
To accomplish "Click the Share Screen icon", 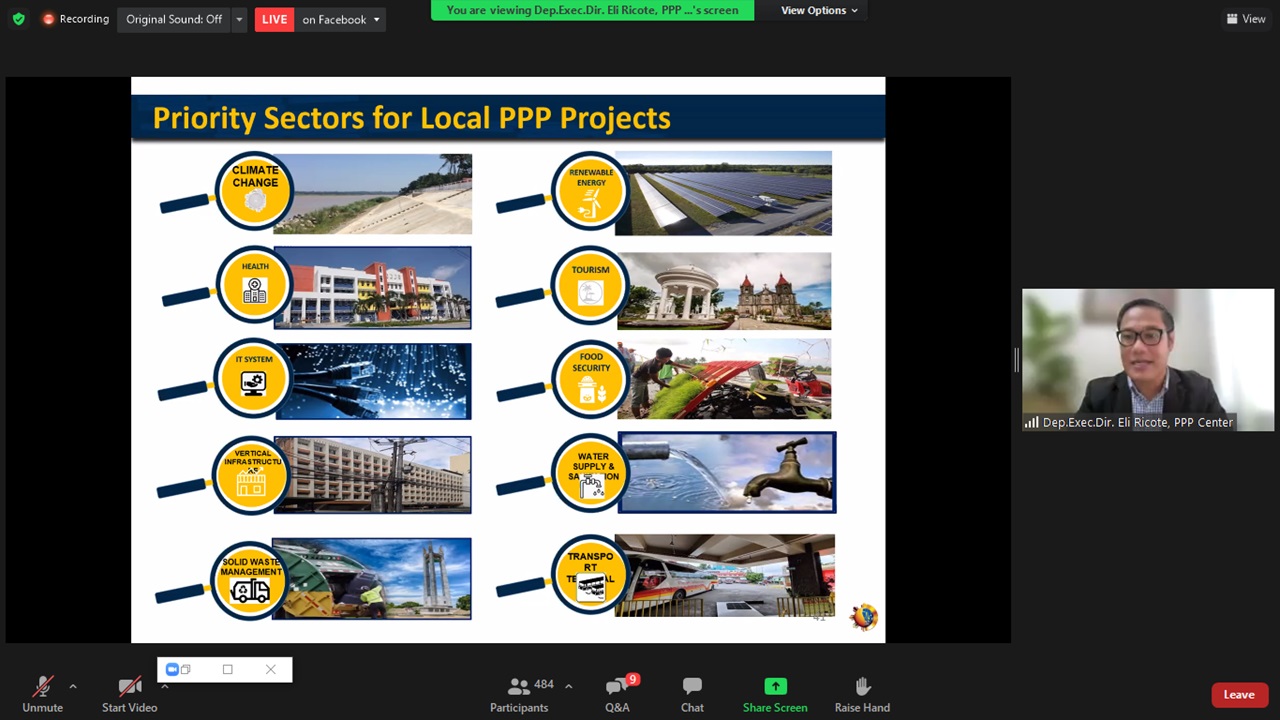I will pos(775,687).
